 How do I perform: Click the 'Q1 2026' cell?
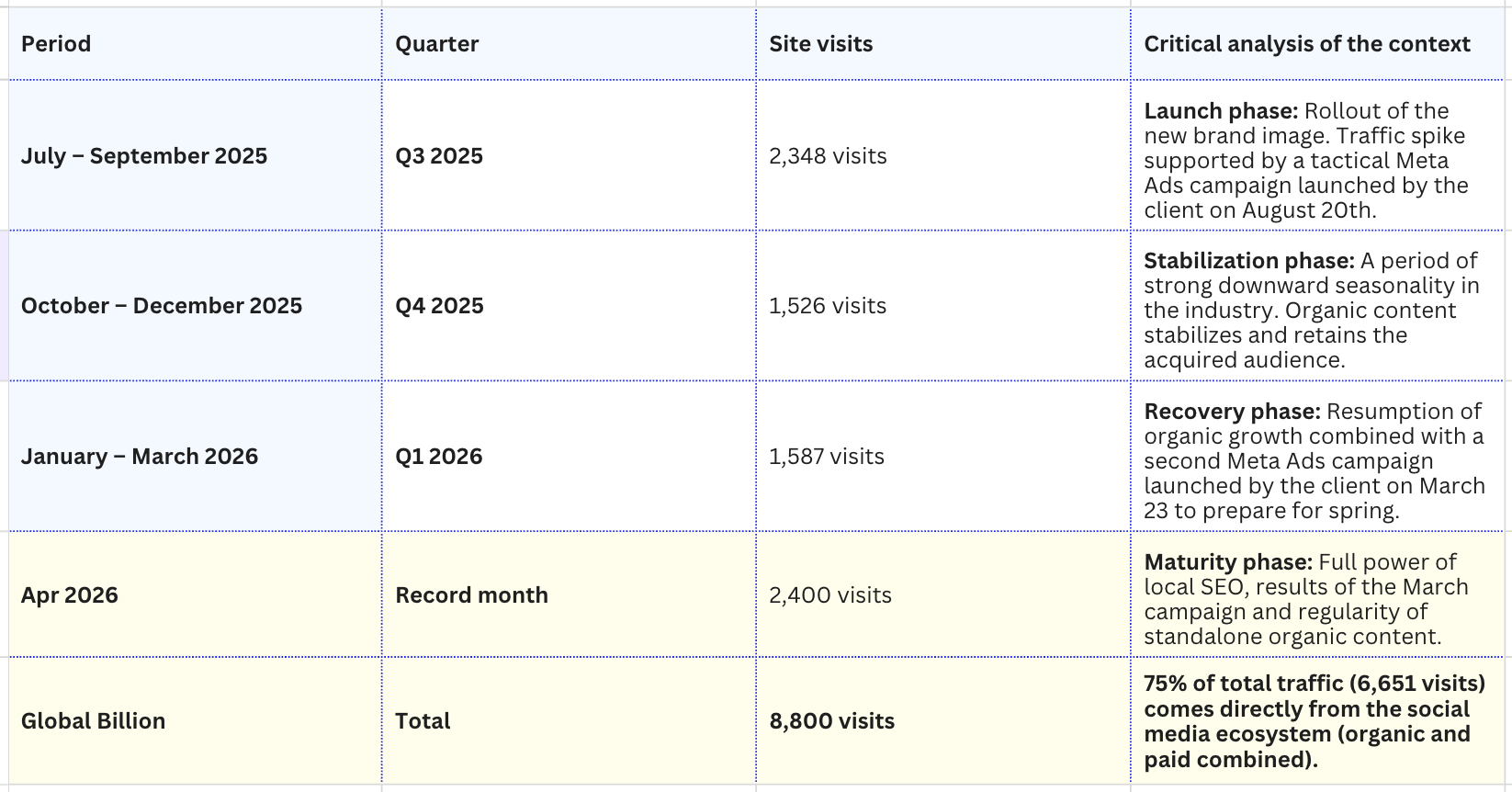(569, 457)
